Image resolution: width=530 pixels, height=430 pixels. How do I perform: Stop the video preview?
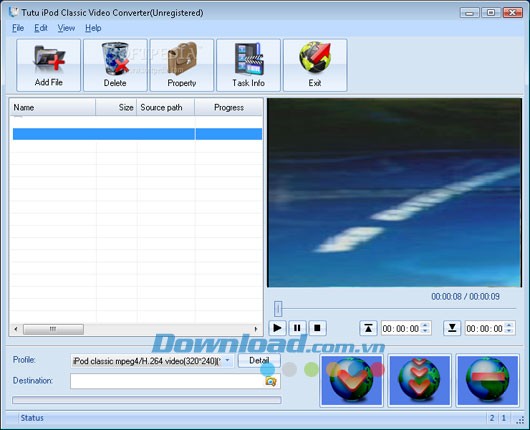(x=317, y=328)
